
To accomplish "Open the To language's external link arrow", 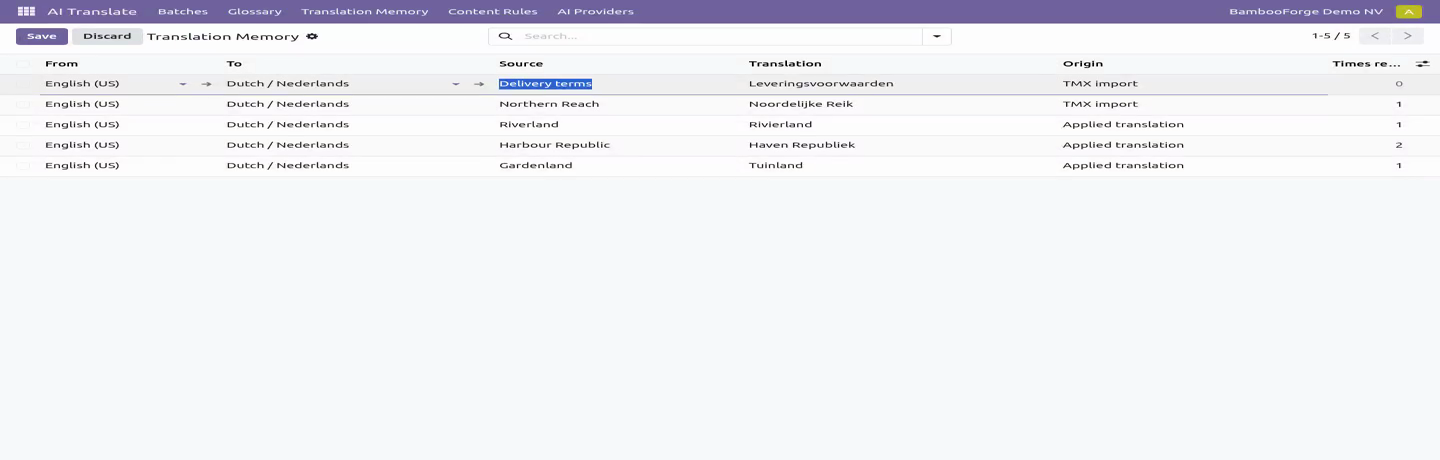I will [479, 84].
